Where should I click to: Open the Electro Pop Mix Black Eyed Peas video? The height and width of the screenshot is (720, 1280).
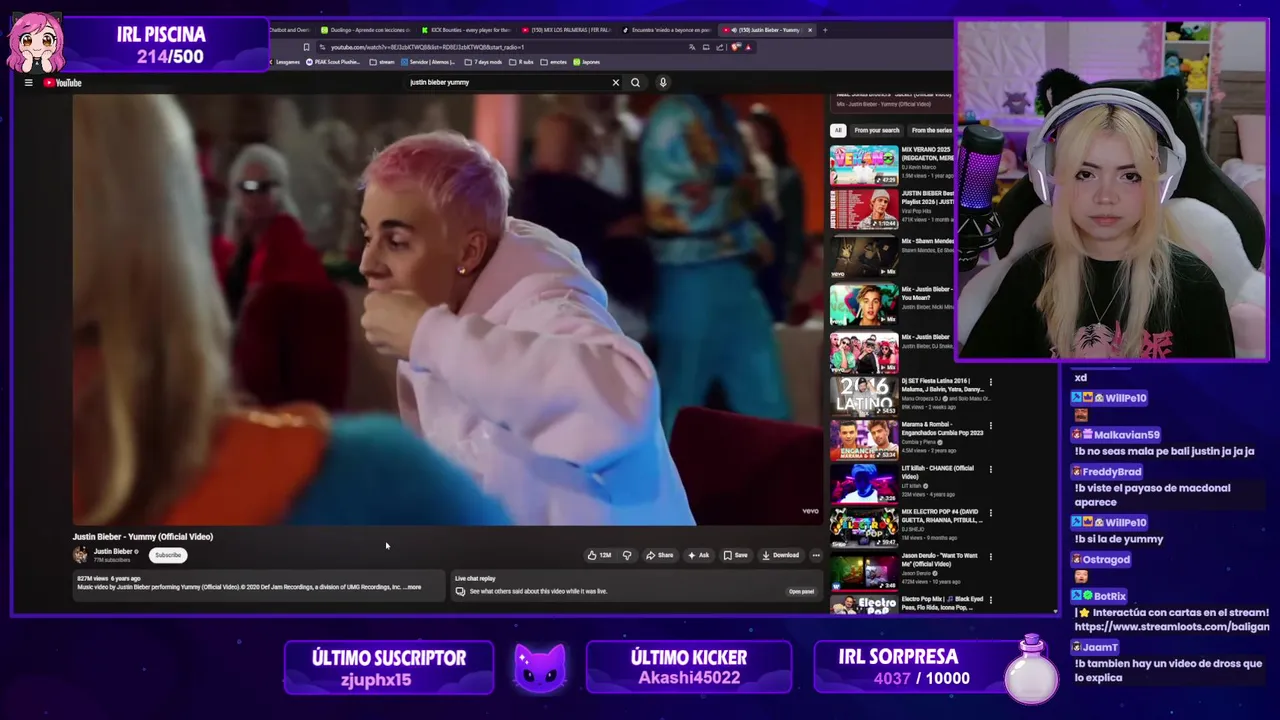pyautogui.click(x=864, y=604)
